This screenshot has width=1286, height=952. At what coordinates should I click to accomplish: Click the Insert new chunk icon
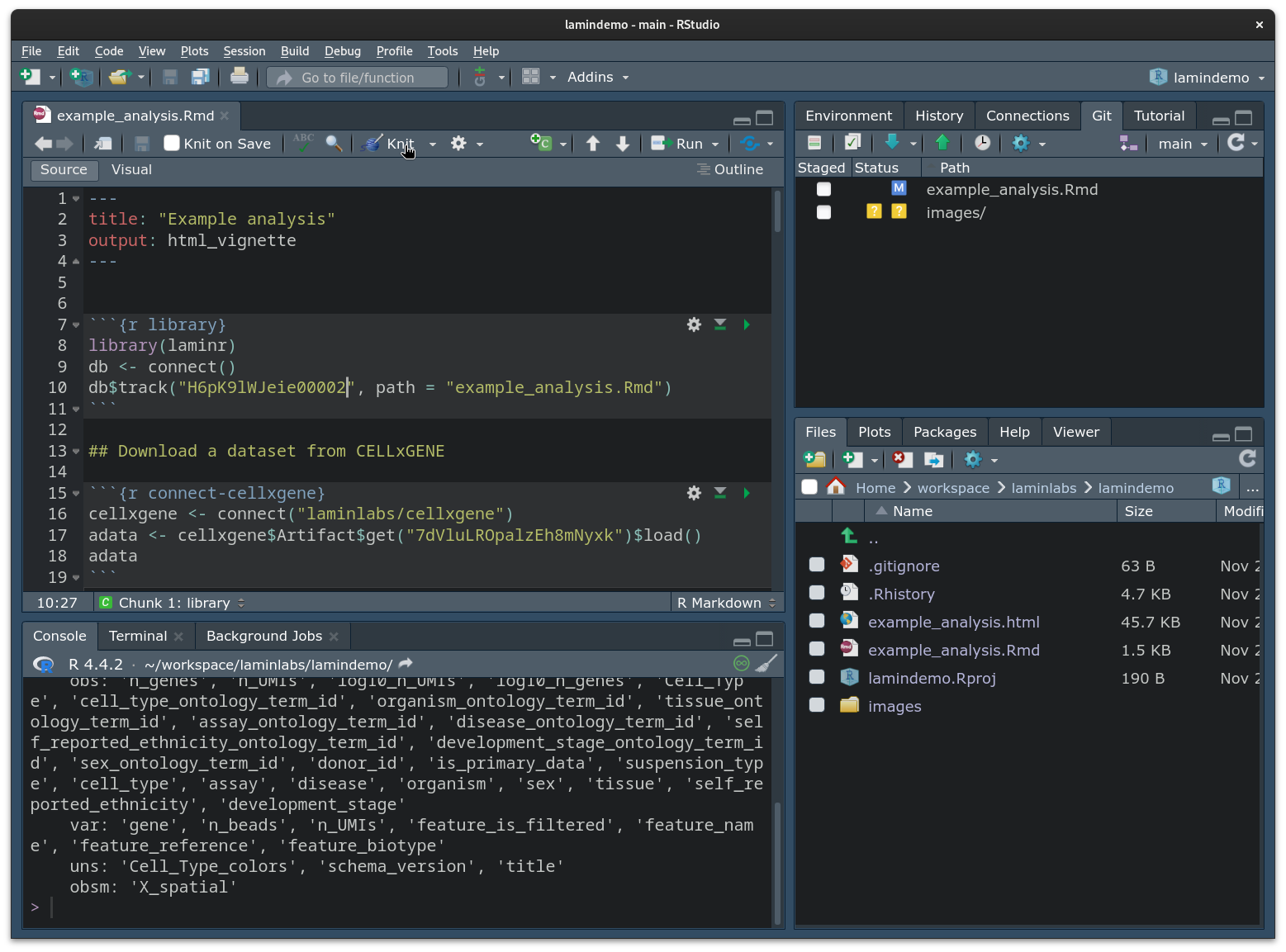(541, 143)
